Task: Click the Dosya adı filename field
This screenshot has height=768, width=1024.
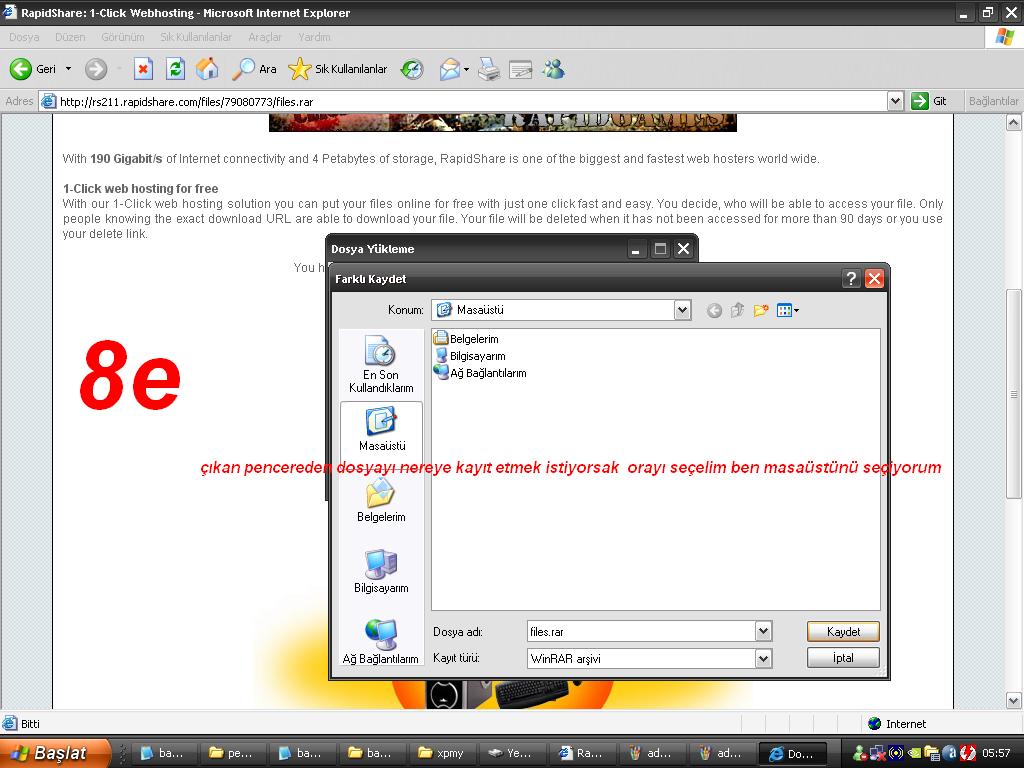Action: [641, 632]
